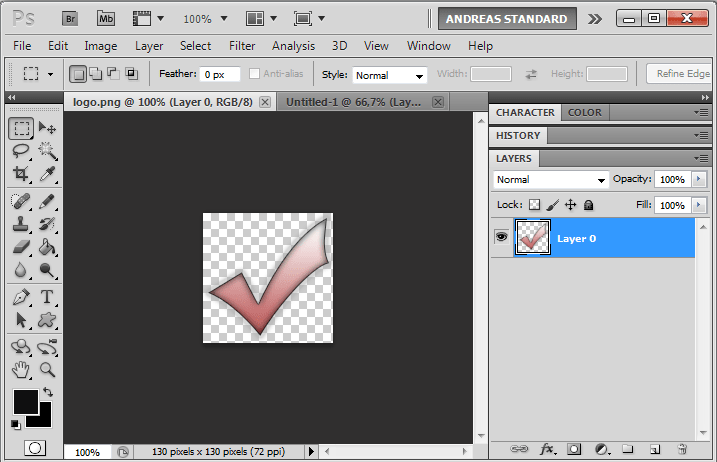Select the Clone Stamp tool

(x=21, y=224)
